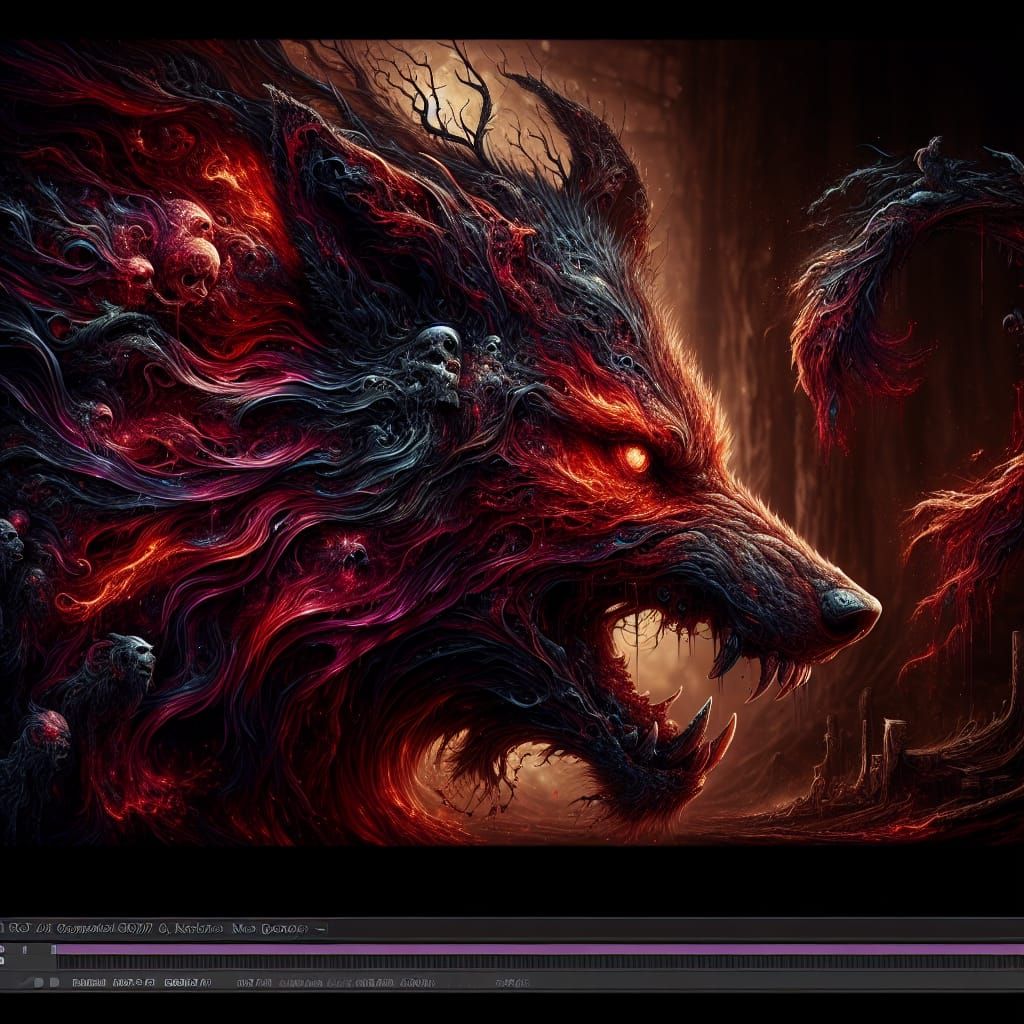Click the small square icon left of the purple clip
Screen dimensions: 1024x1024
point(52,948)
